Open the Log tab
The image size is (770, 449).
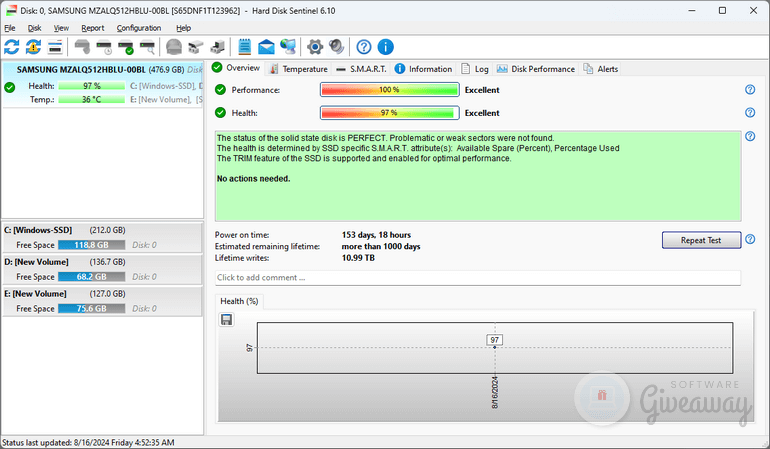coord(475,69)
